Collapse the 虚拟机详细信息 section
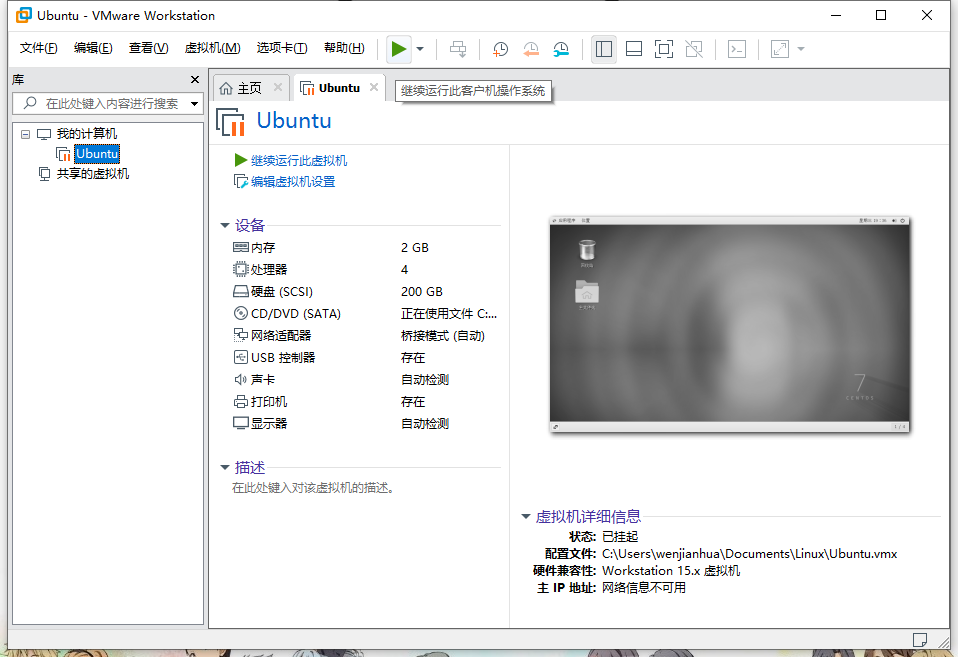This screenshot has width=958, height=657. click(525, 516)
